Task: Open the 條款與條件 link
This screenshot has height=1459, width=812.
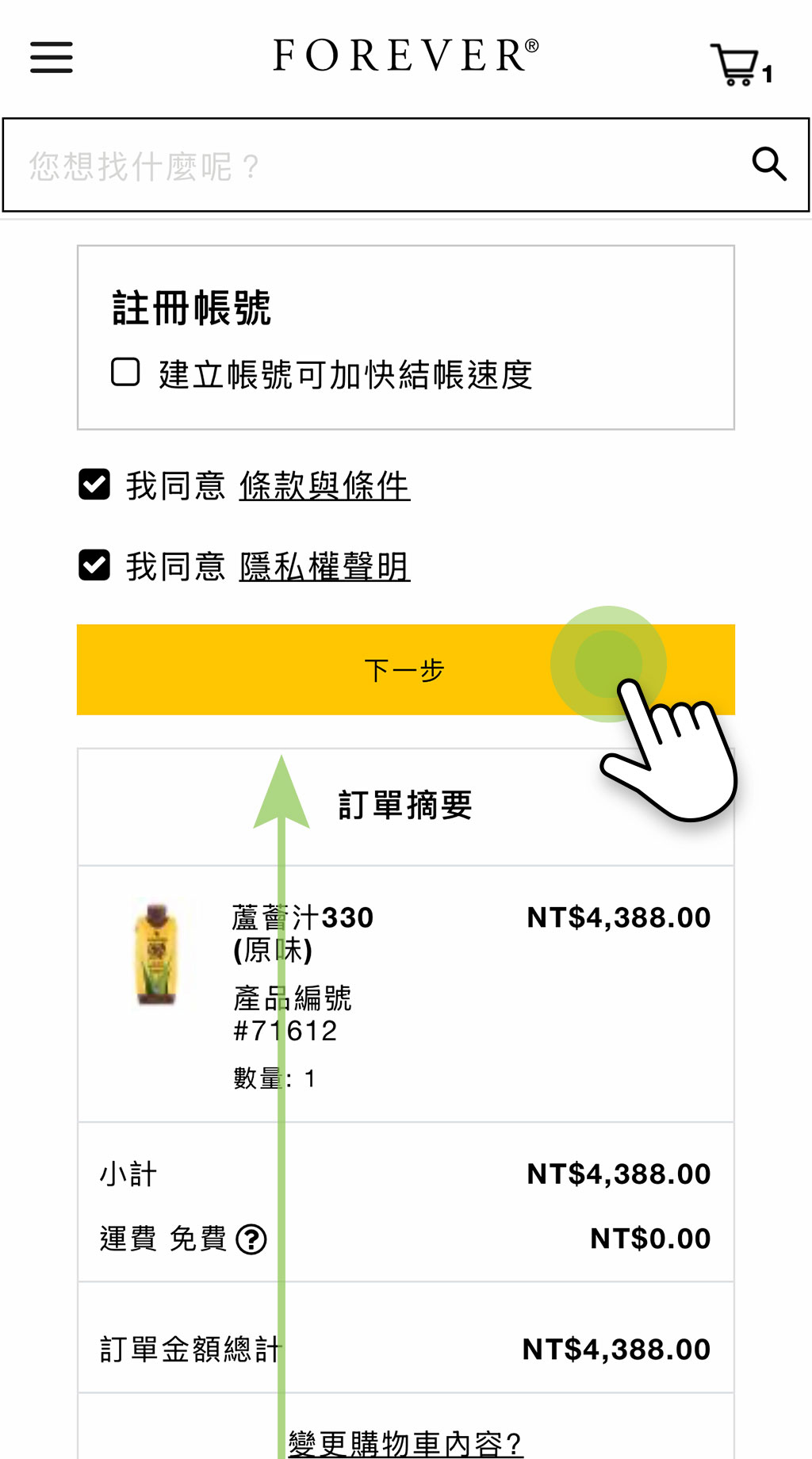Action: coord(324,485)
